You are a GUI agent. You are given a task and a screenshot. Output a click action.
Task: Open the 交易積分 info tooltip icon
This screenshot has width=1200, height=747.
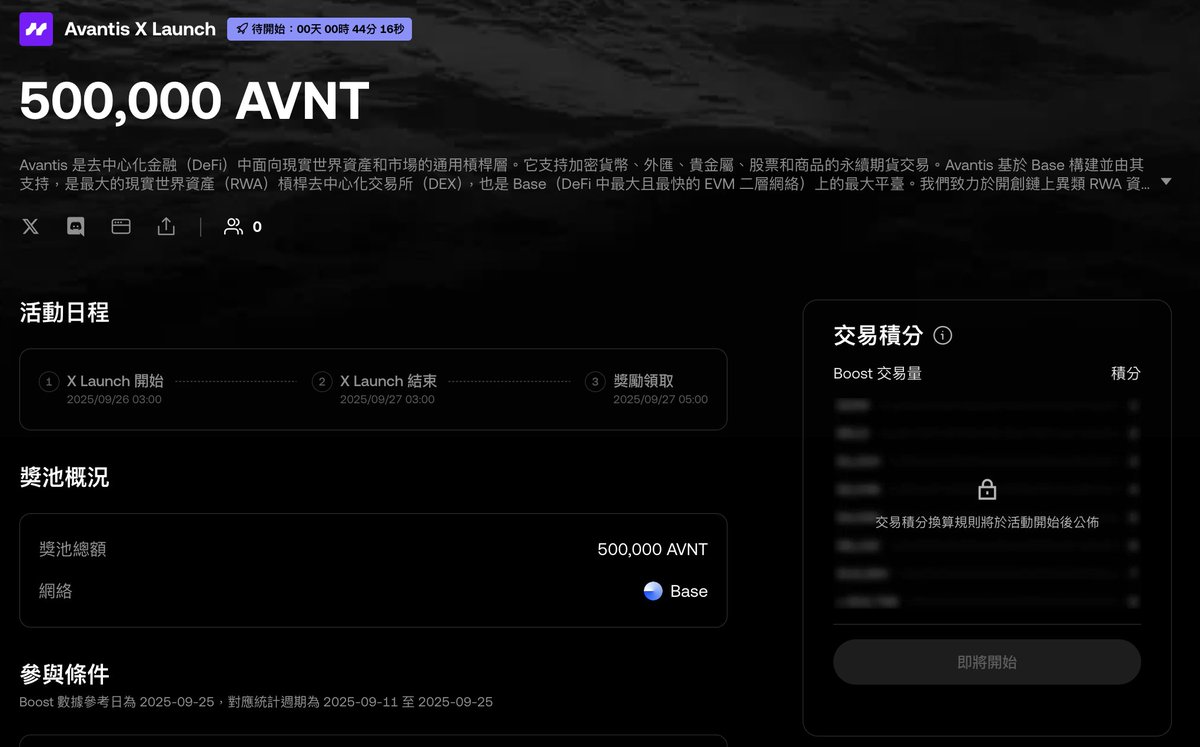[941, 336]
